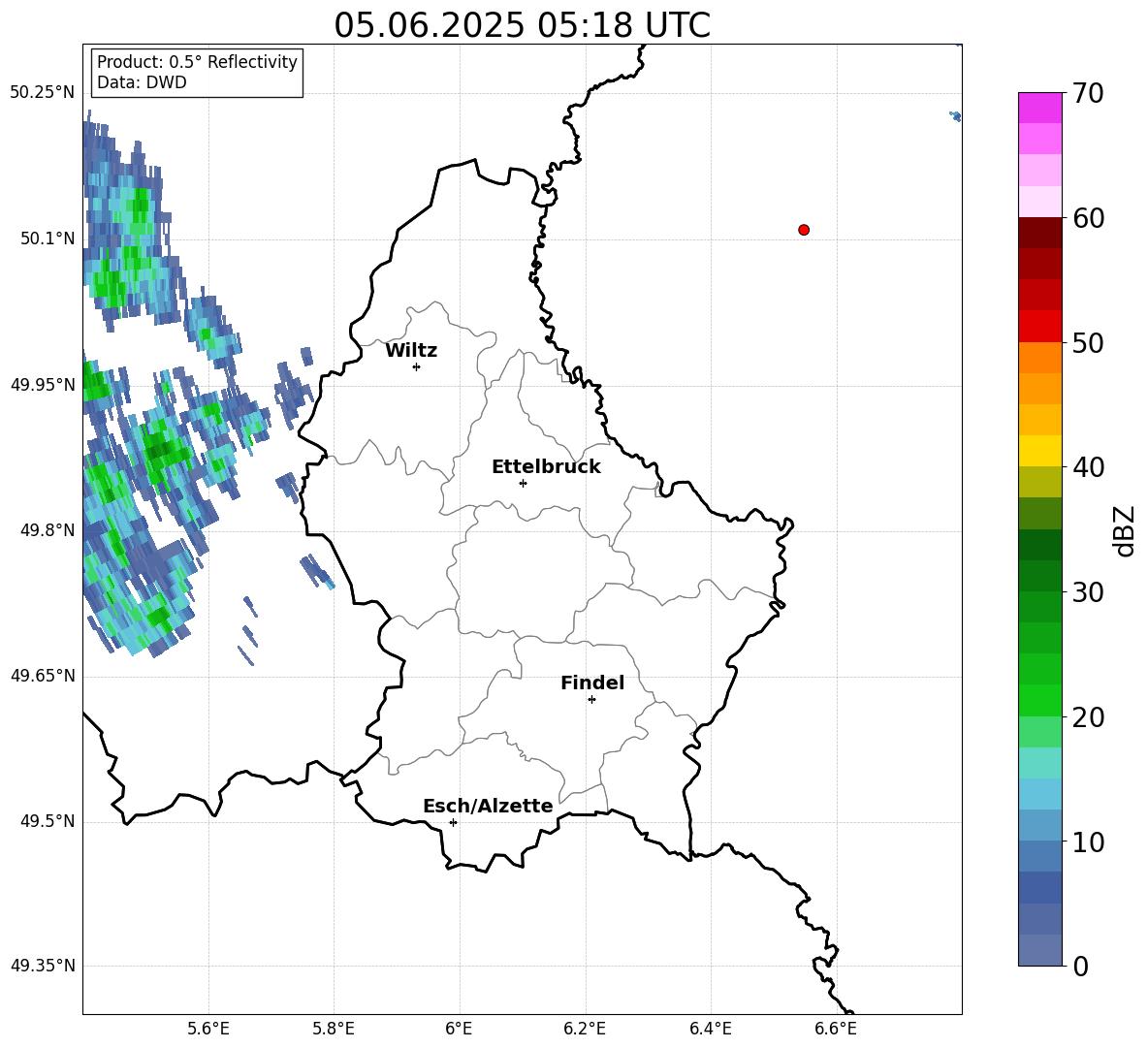Click the 6.6°E longitude label
This screenshot has height=1048, width=1148.
click(836, 1030)
